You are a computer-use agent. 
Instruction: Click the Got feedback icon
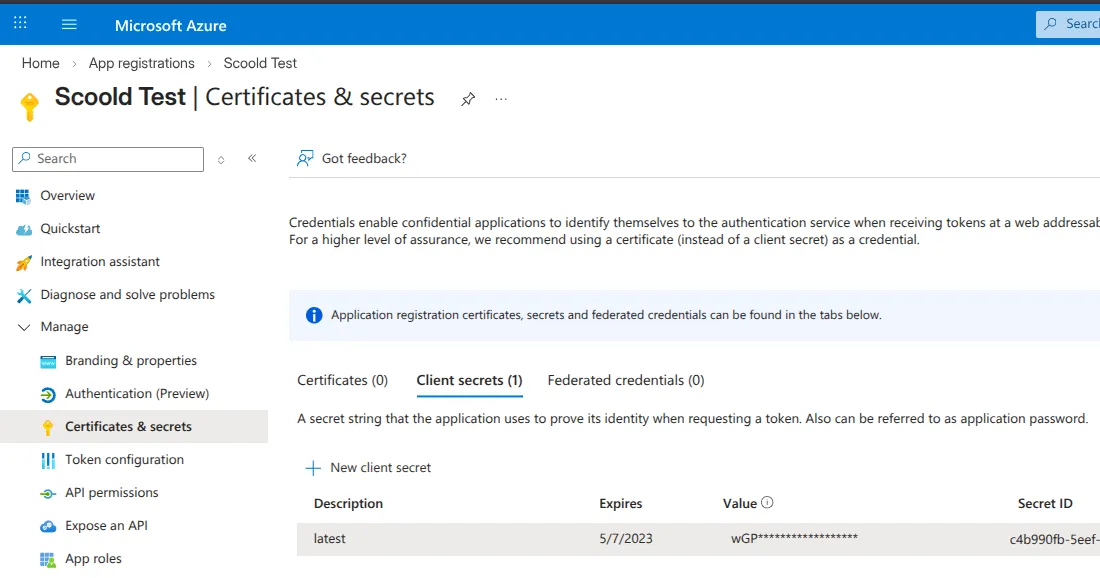306,158
